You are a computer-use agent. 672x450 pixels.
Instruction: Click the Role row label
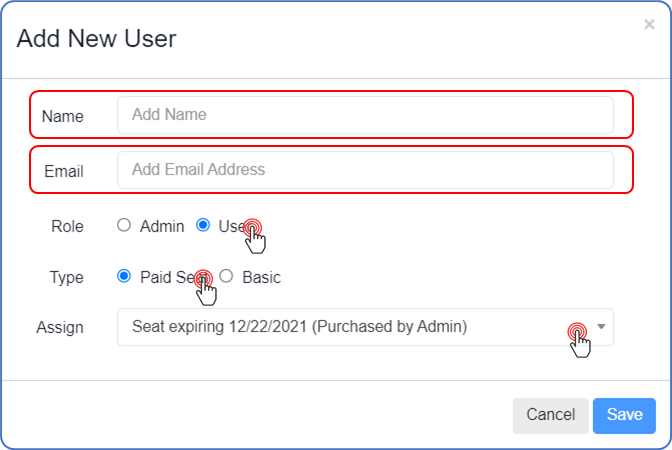pos(67,226)
